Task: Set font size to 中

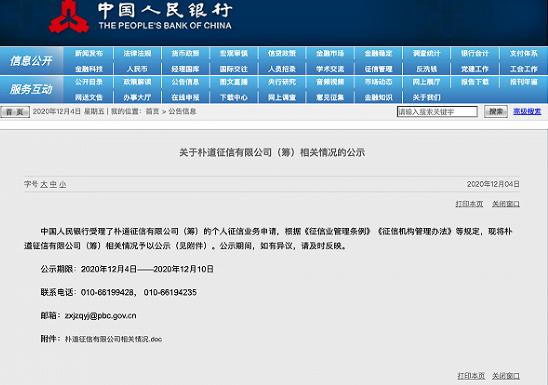Action: point(53,184)
